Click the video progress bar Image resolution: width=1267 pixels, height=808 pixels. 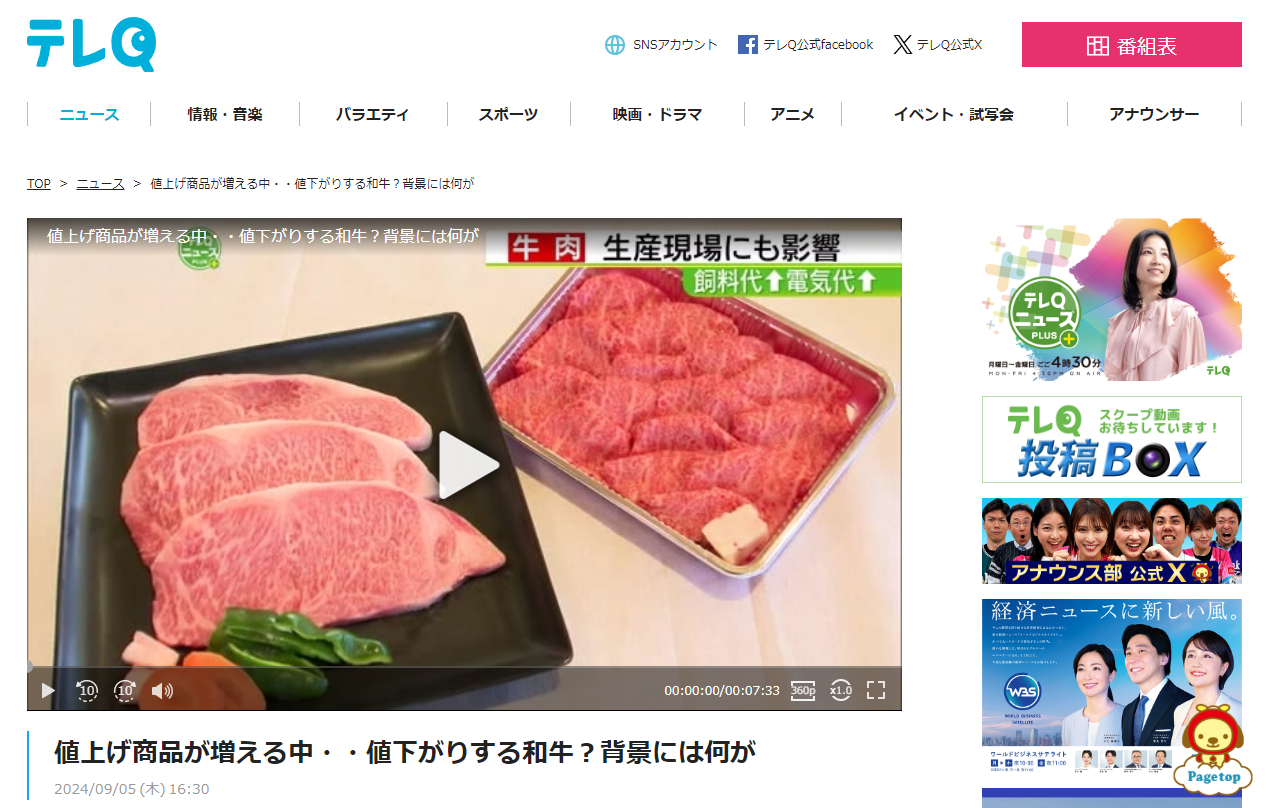point(464,667)
